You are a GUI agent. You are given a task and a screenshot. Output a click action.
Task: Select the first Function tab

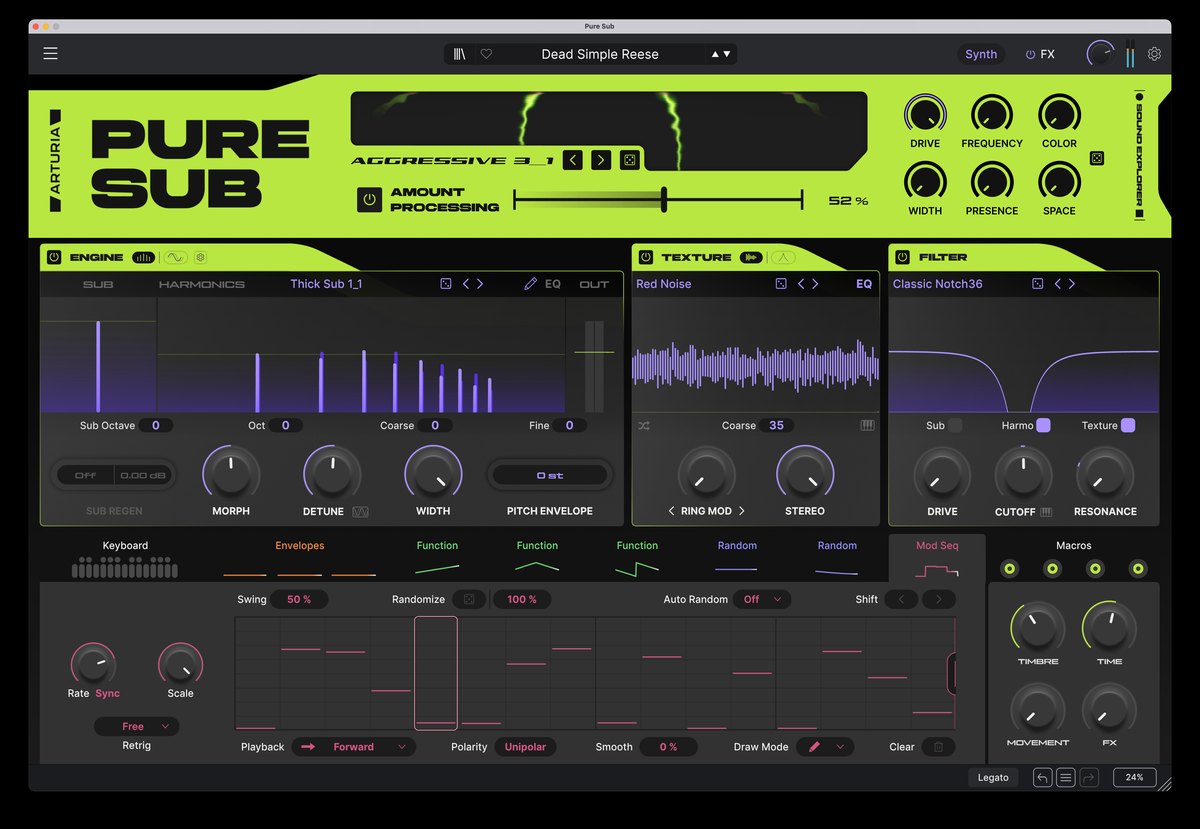pos(437,560)
